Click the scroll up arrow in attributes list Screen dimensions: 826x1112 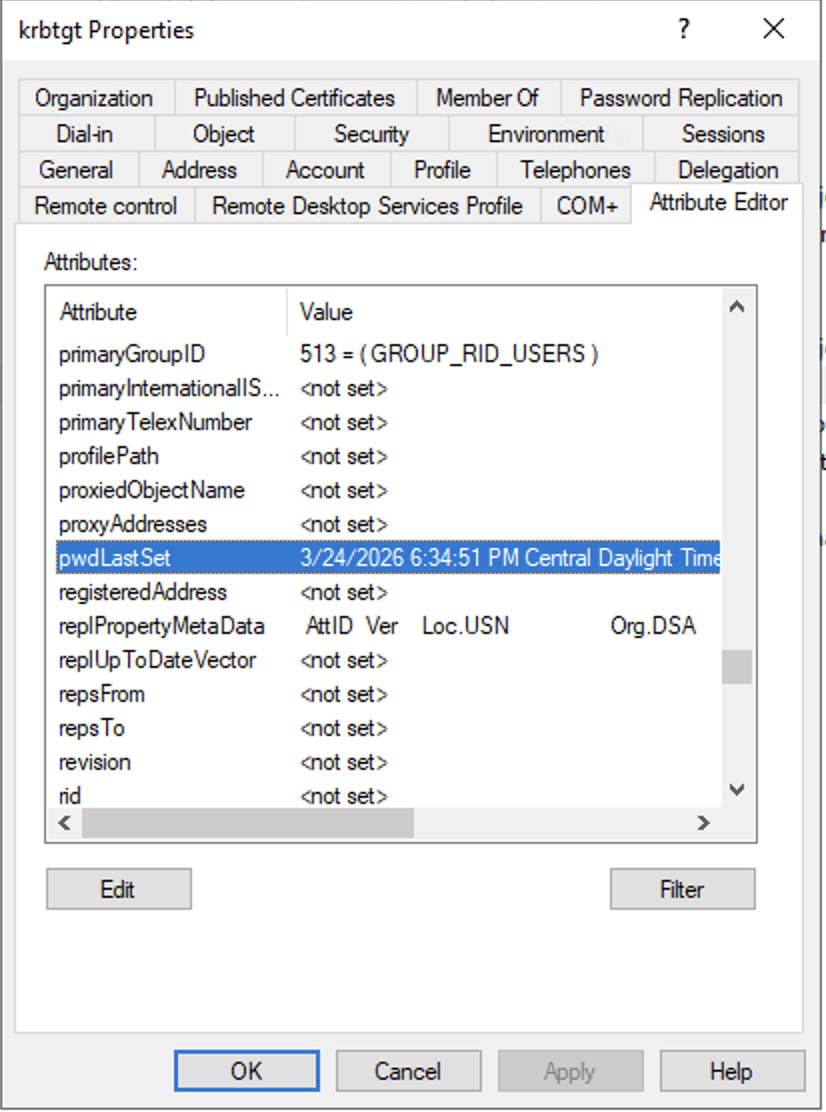(737, 306)
